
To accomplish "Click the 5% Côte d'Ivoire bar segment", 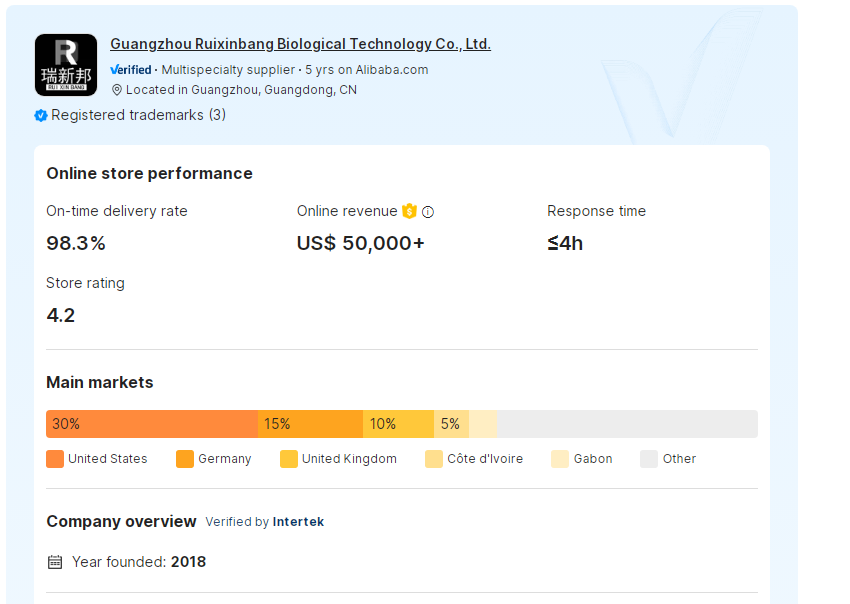I will click(x=451, y=424).
